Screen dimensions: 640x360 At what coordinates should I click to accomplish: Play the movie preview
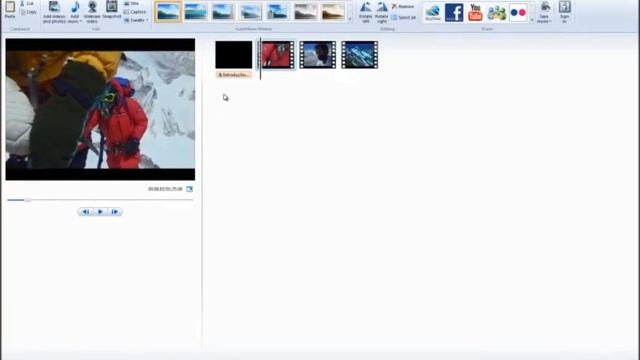click(100, 212)
